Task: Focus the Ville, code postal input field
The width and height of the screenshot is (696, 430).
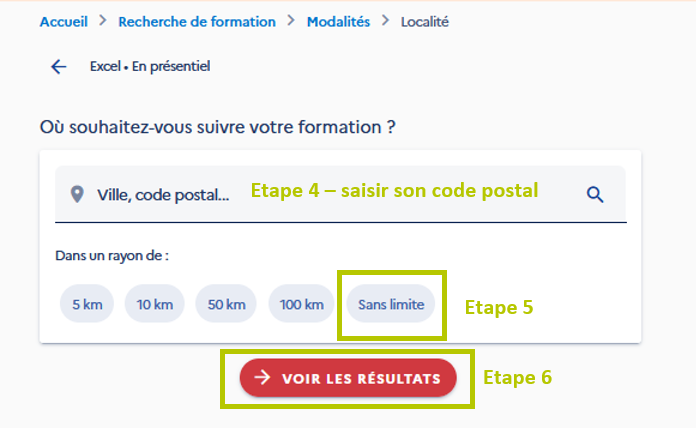Action: click(340, 194)
